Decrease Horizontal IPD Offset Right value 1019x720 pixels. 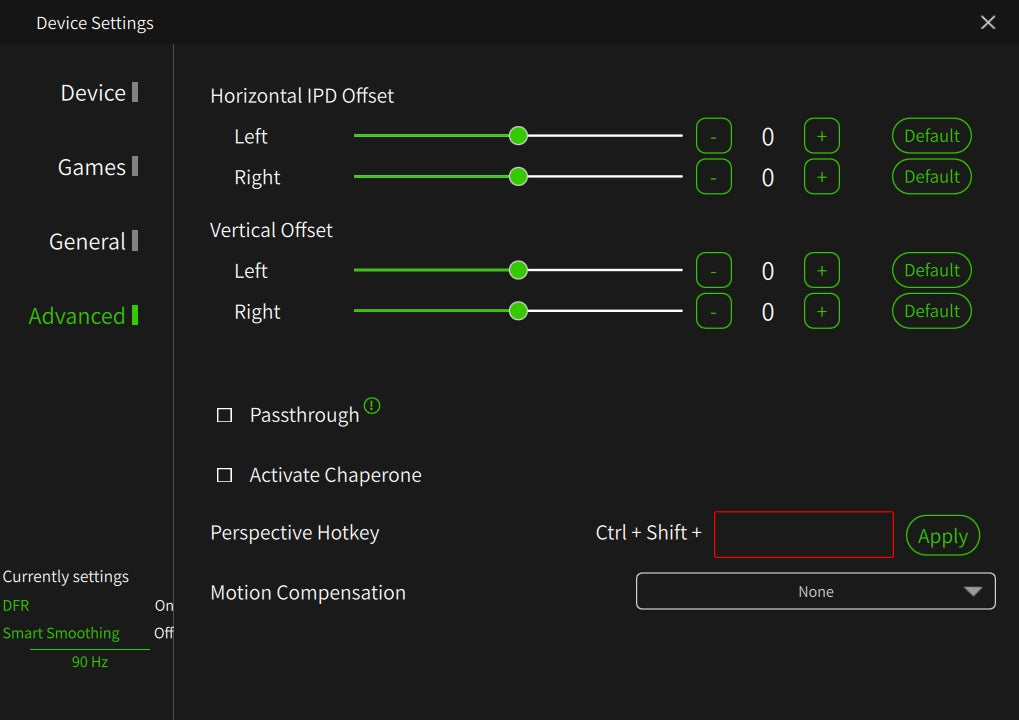[x=713, y=177]
